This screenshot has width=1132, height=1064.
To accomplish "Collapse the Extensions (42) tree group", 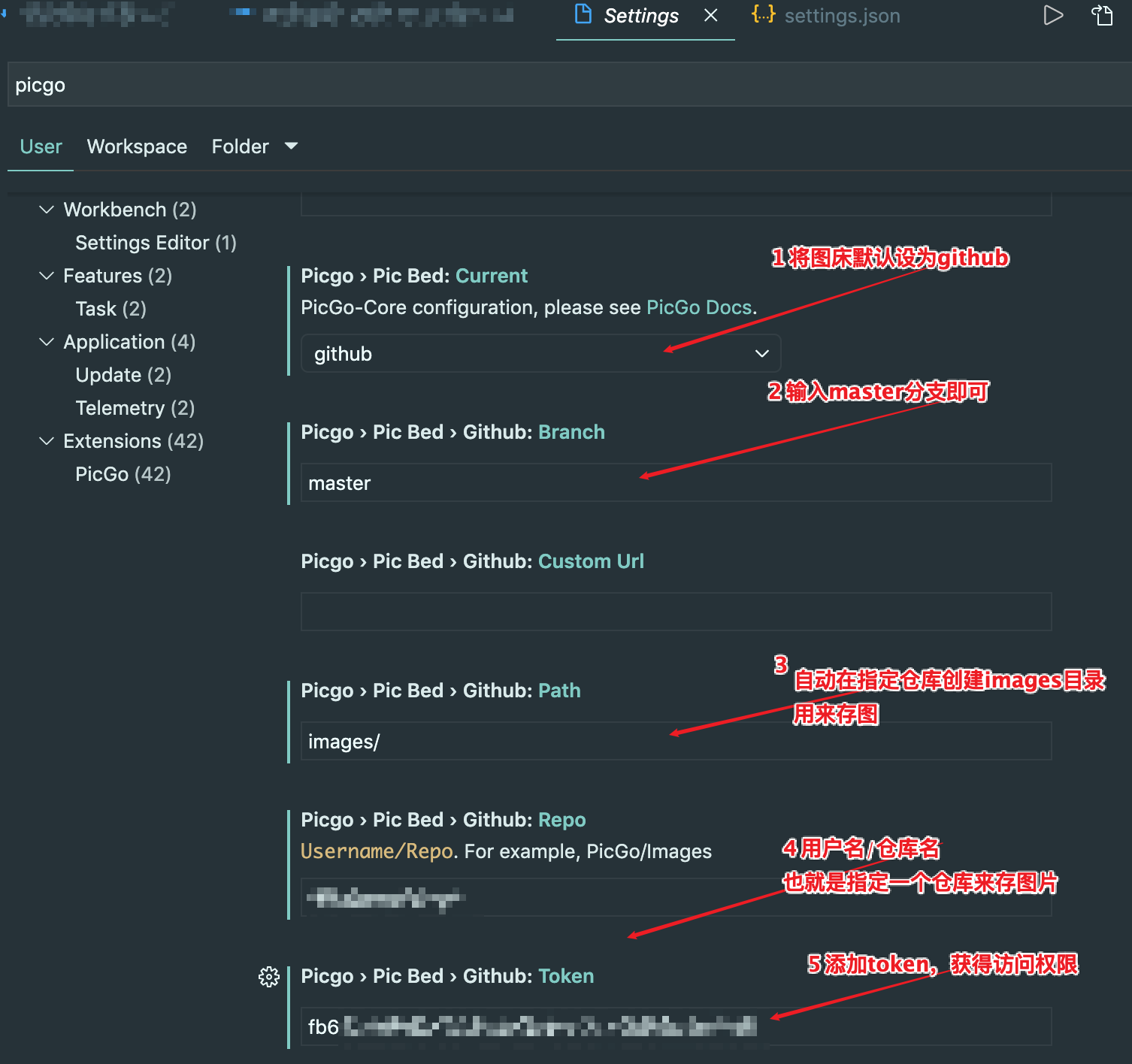I will click(47, 441).
